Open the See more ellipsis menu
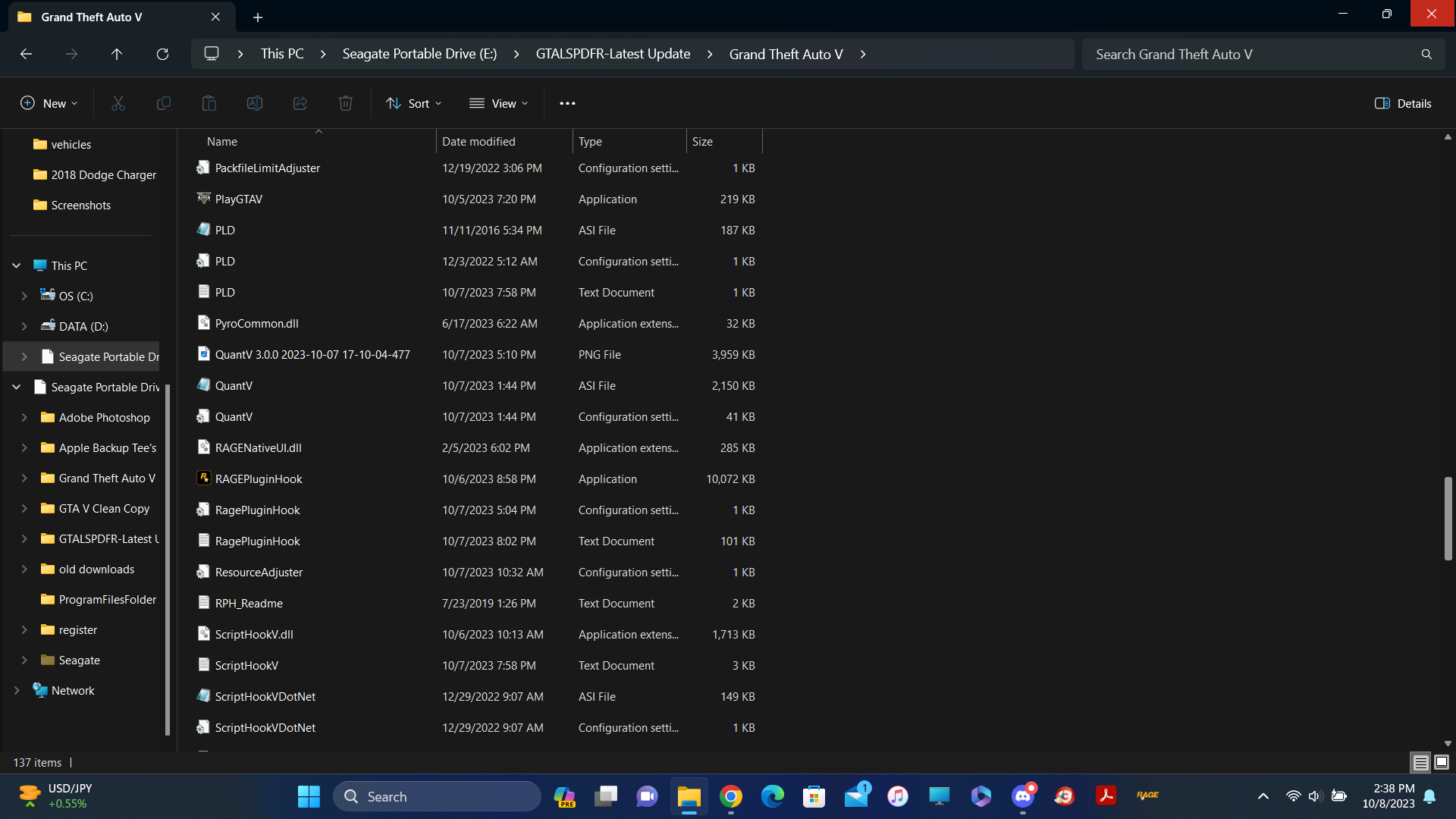 tap(567, 103)
